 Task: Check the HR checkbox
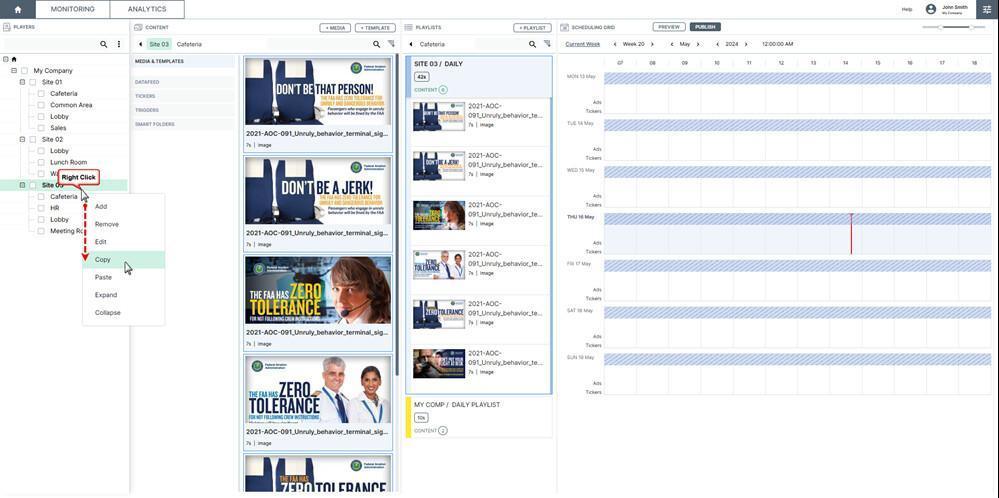[x=41, y=208]
